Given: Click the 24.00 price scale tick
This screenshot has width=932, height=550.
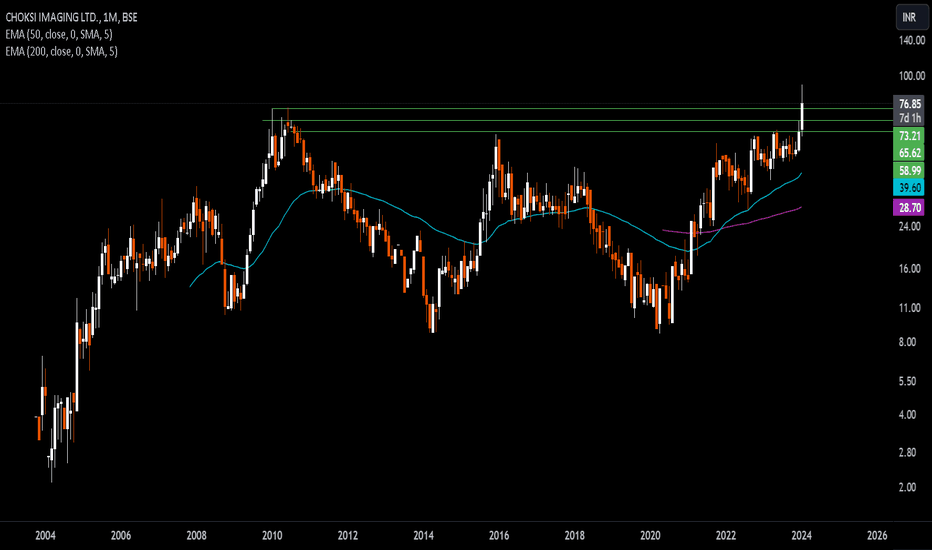Looking at the screenshot, I should pos(910,226).
